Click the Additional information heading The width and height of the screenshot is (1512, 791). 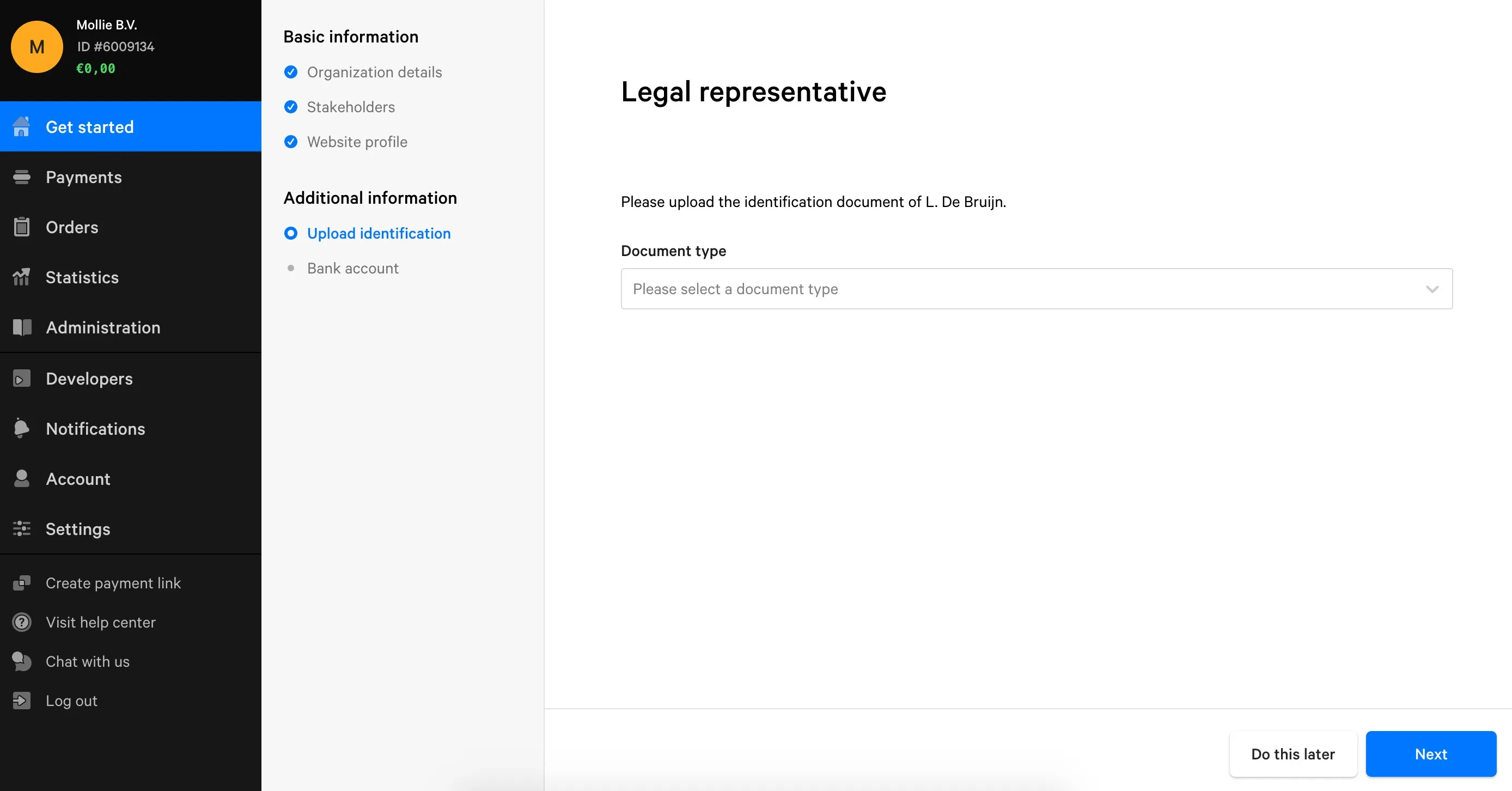[370, 198]
